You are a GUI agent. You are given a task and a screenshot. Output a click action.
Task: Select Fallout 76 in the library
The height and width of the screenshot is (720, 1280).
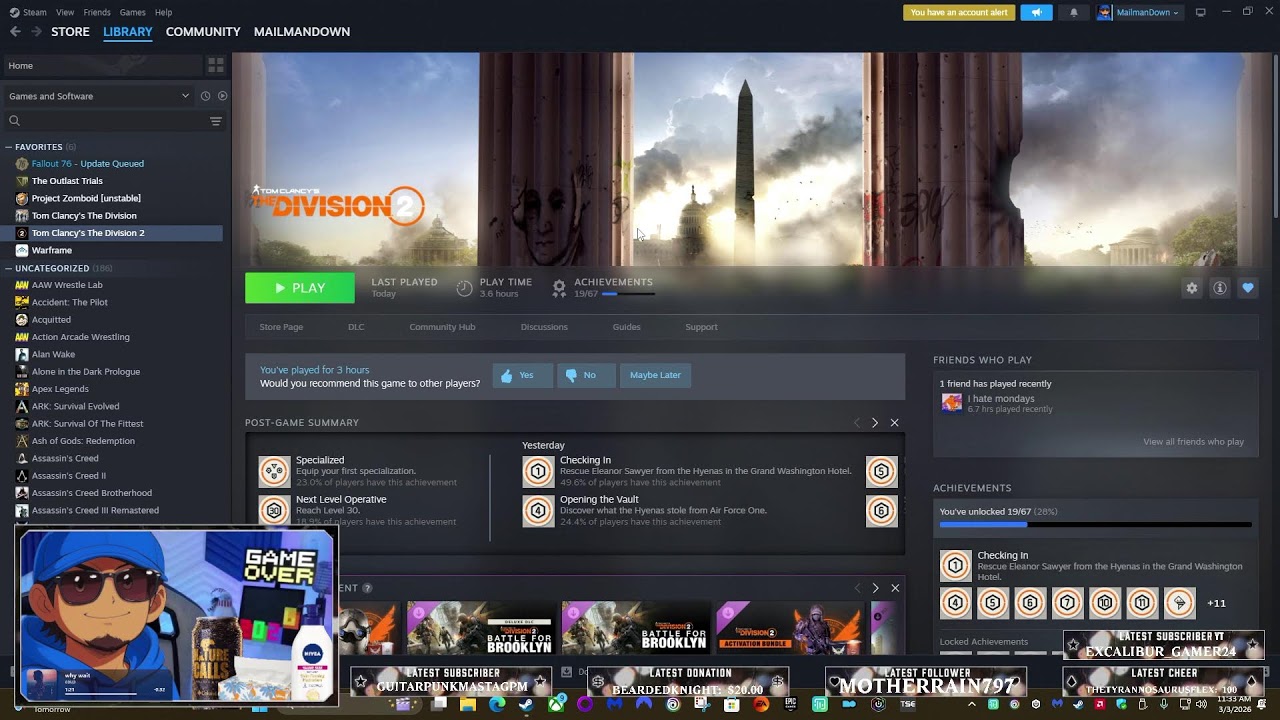coord(88,164)
